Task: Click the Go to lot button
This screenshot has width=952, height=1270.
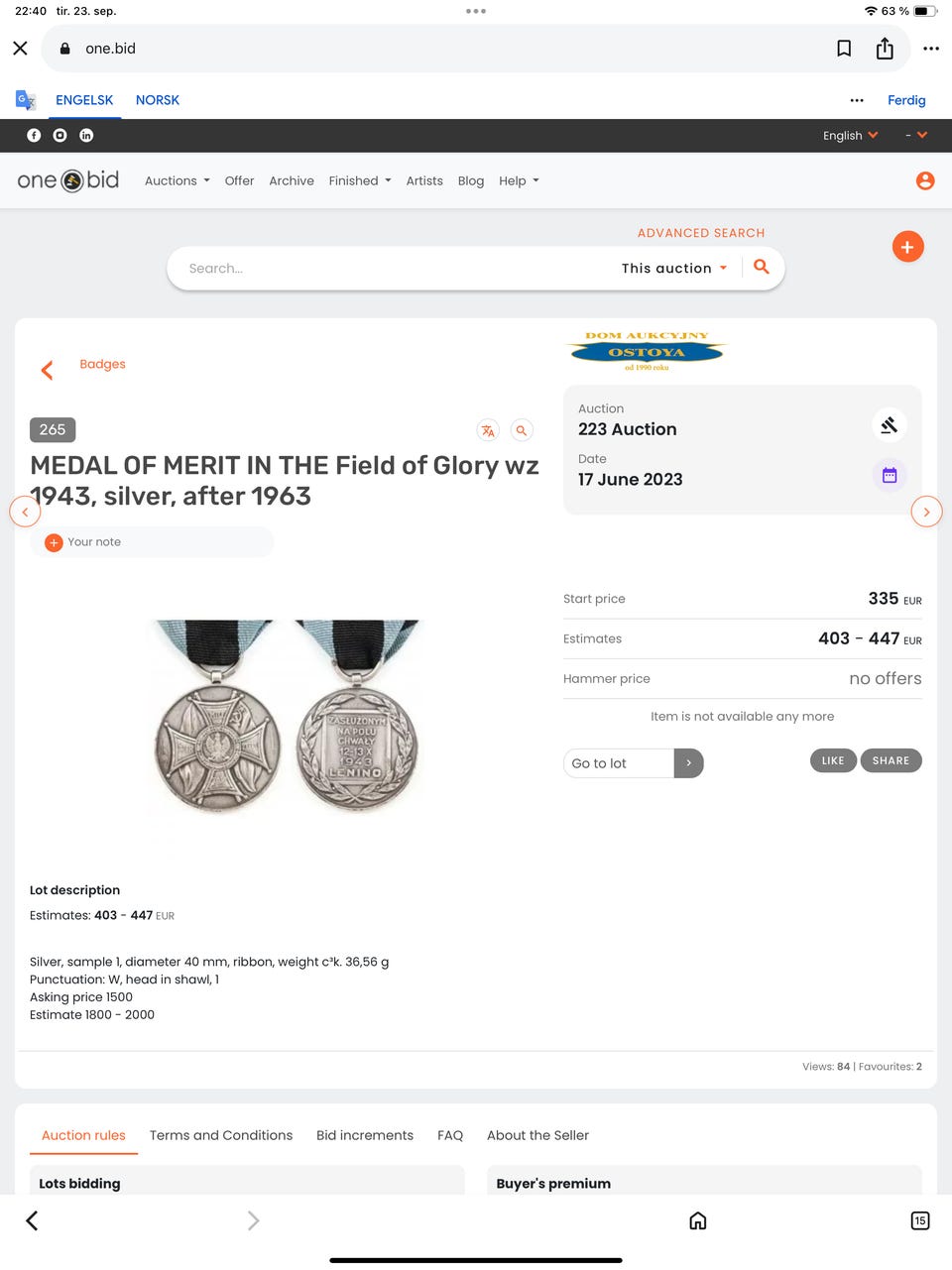Action: point(633,763)
